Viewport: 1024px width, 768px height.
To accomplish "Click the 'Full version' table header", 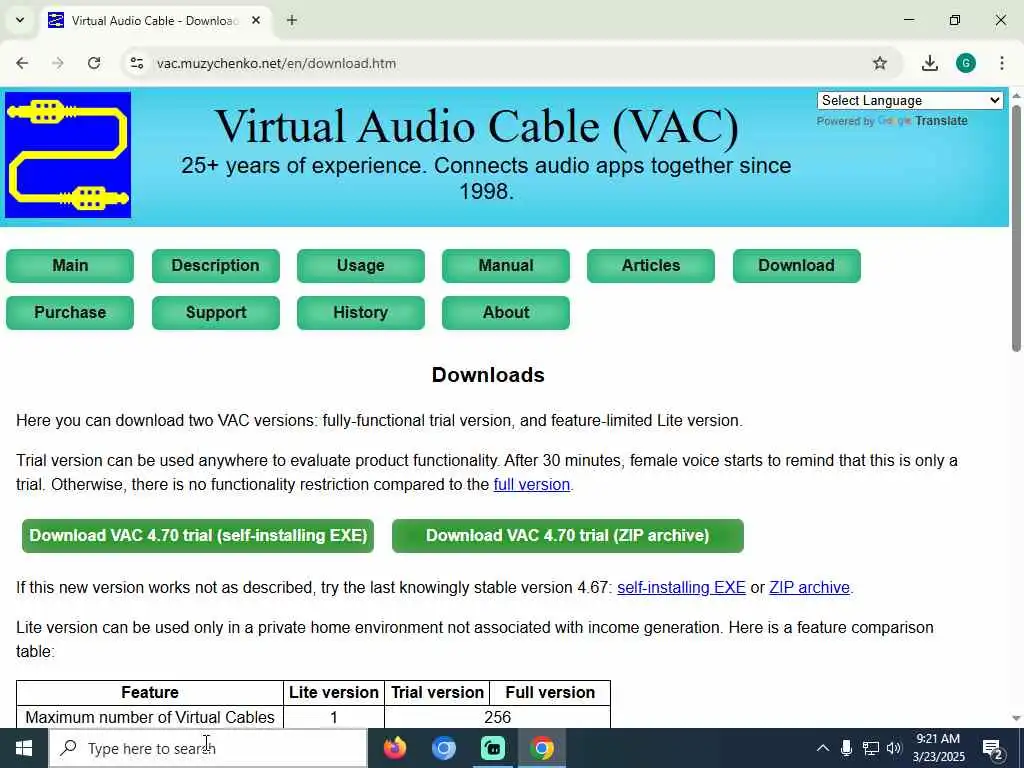I will coord(550,692).
